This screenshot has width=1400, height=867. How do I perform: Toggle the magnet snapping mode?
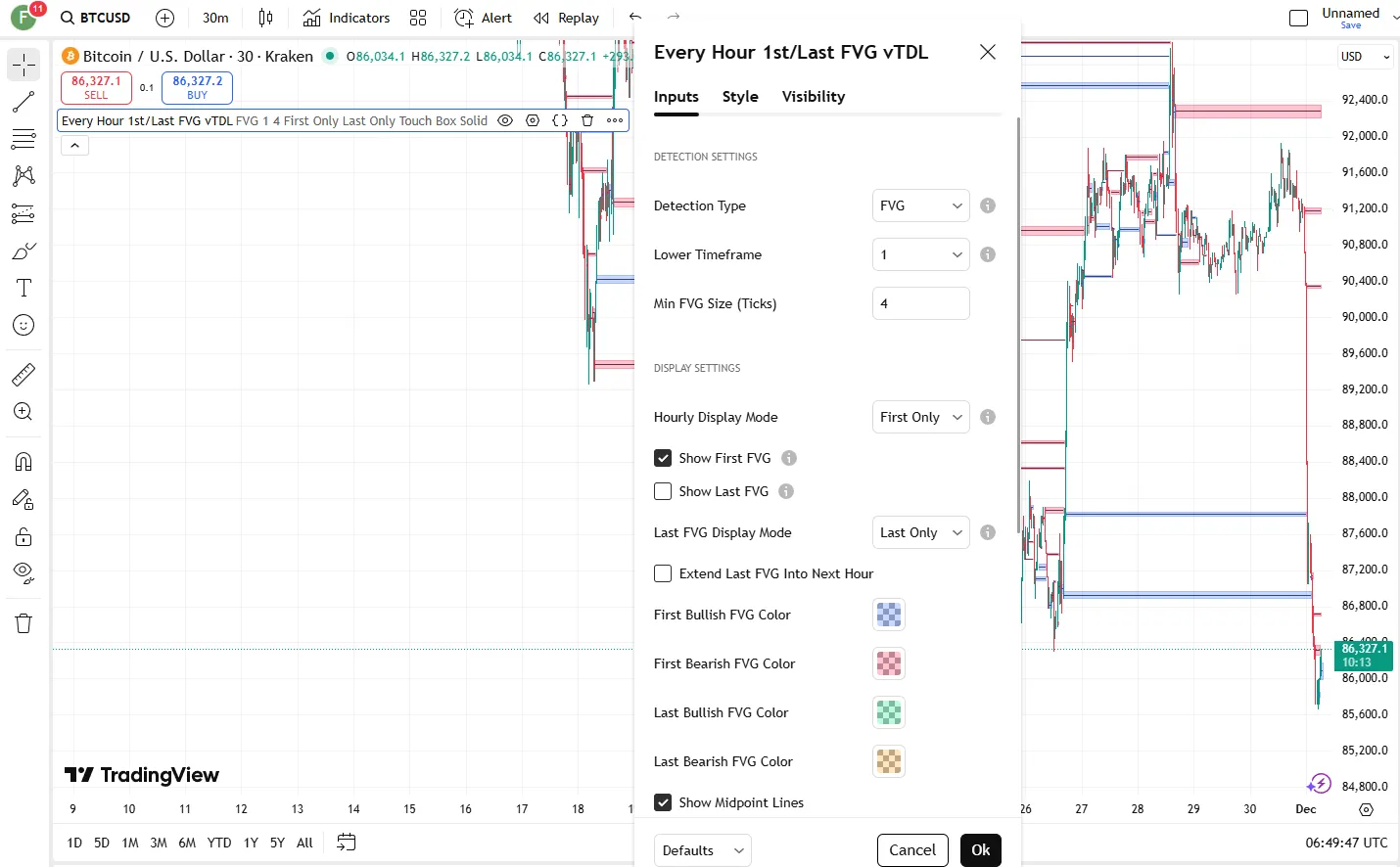pos(23,462)
